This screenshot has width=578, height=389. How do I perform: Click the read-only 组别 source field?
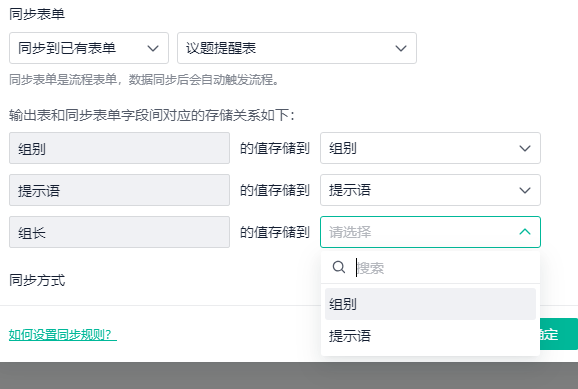pyautogui.click(x=119, y=148)
